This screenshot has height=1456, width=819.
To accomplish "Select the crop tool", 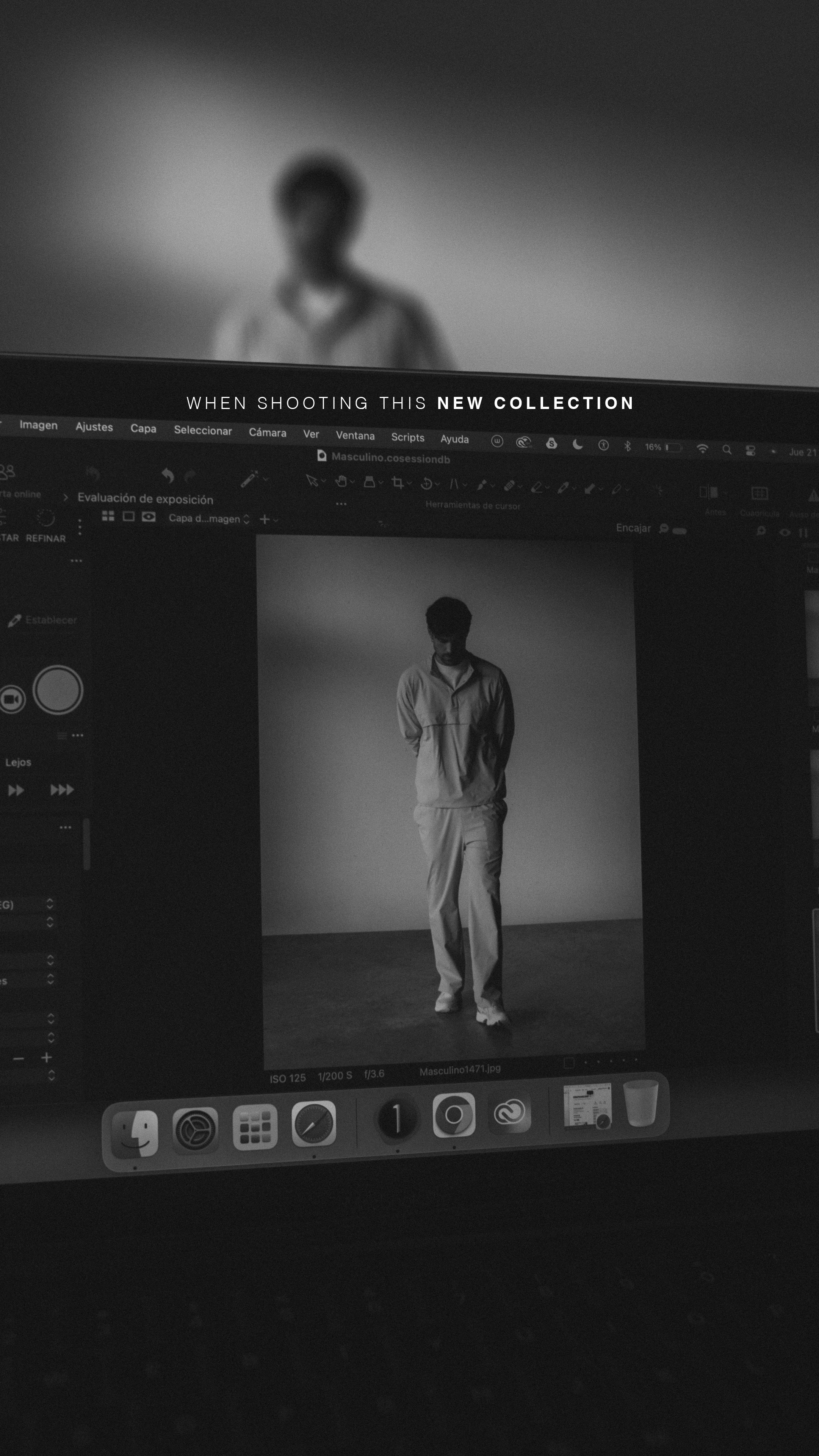I will coord(397,483).
